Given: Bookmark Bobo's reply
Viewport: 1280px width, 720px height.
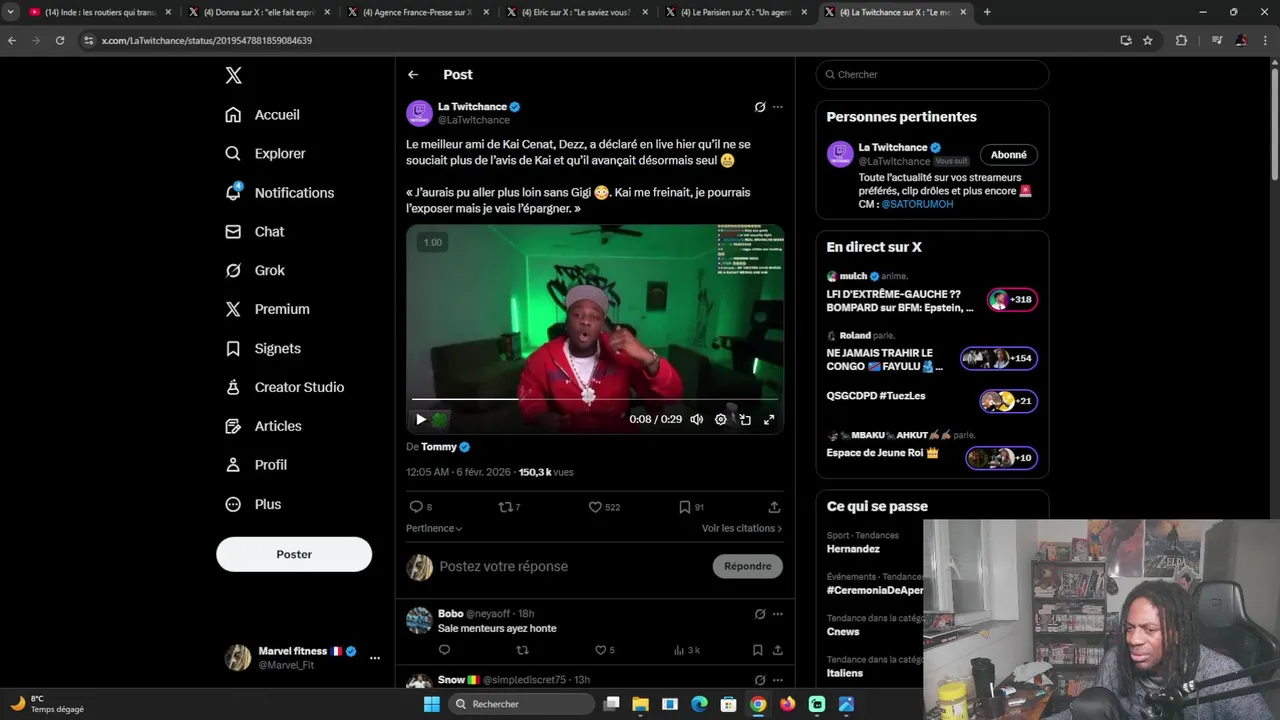Looking at the screenshot, I should pyautogui.click(x=757, y=650).
